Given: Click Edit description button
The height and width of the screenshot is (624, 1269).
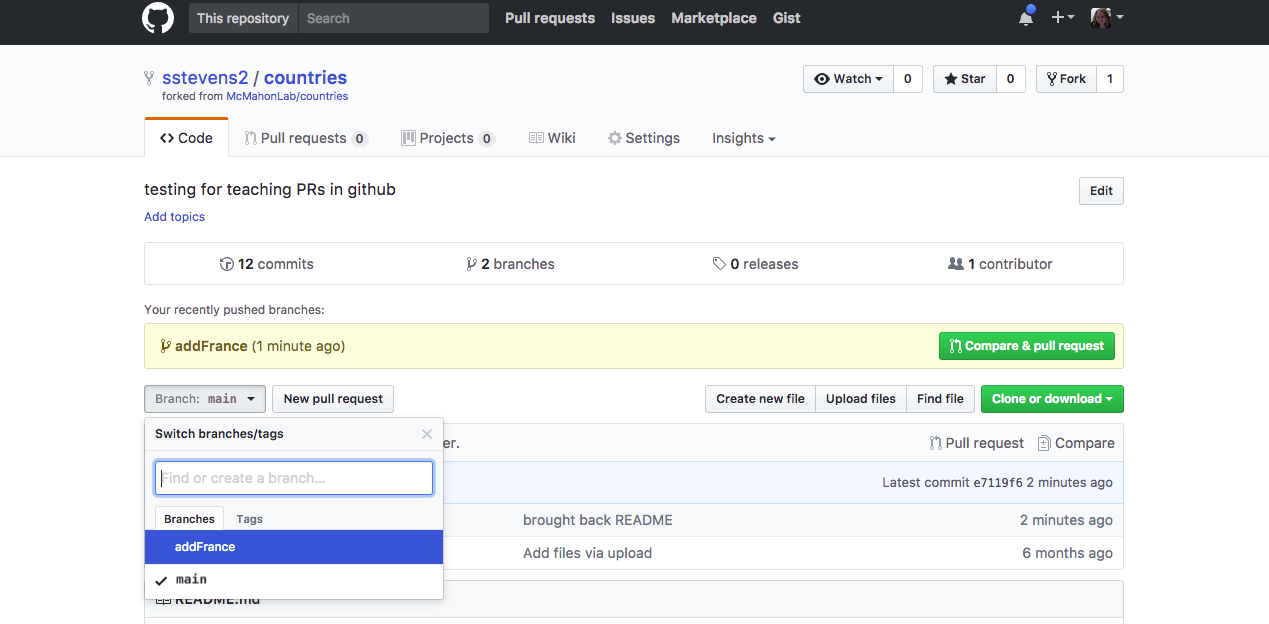Looking at the screenshot, I should click(x=1101, y=191).
